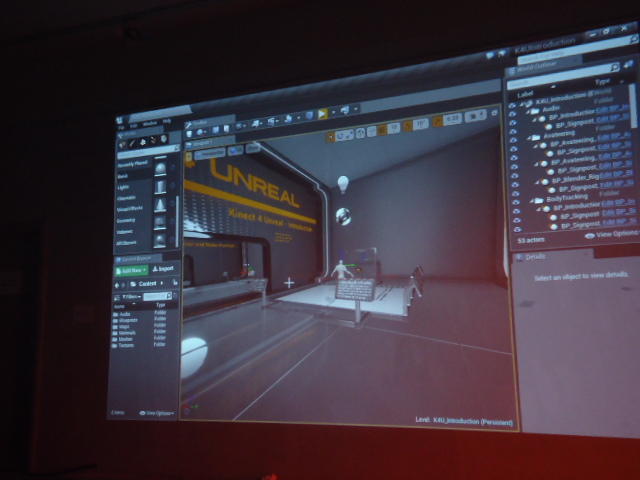Open the Launch options dropdown arrow
The height and width of the screenshot is (480, 640).
pos(356,109)
